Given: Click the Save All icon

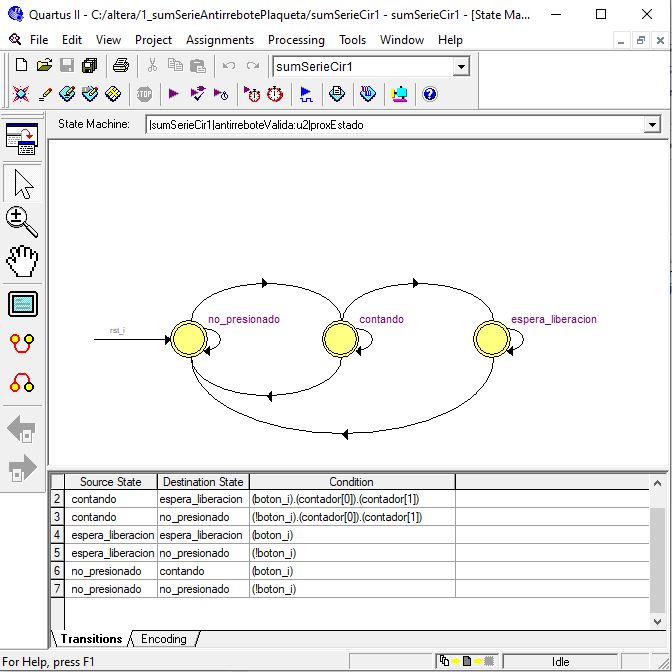Looking at the screenshot, I should point(90,66).
